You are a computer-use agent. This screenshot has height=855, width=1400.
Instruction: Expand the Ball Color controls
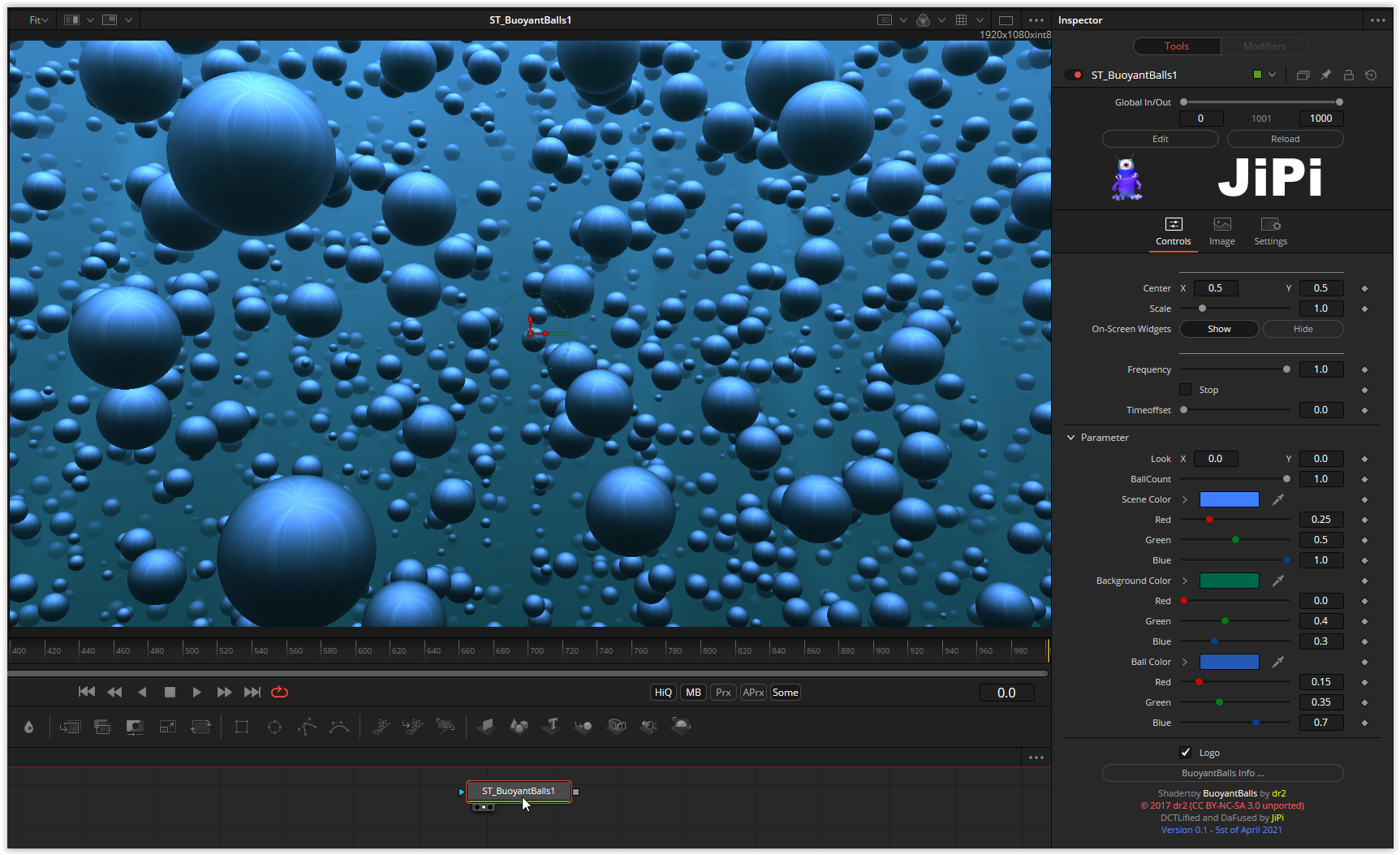pyautogui.click(x=1185, y=662)
